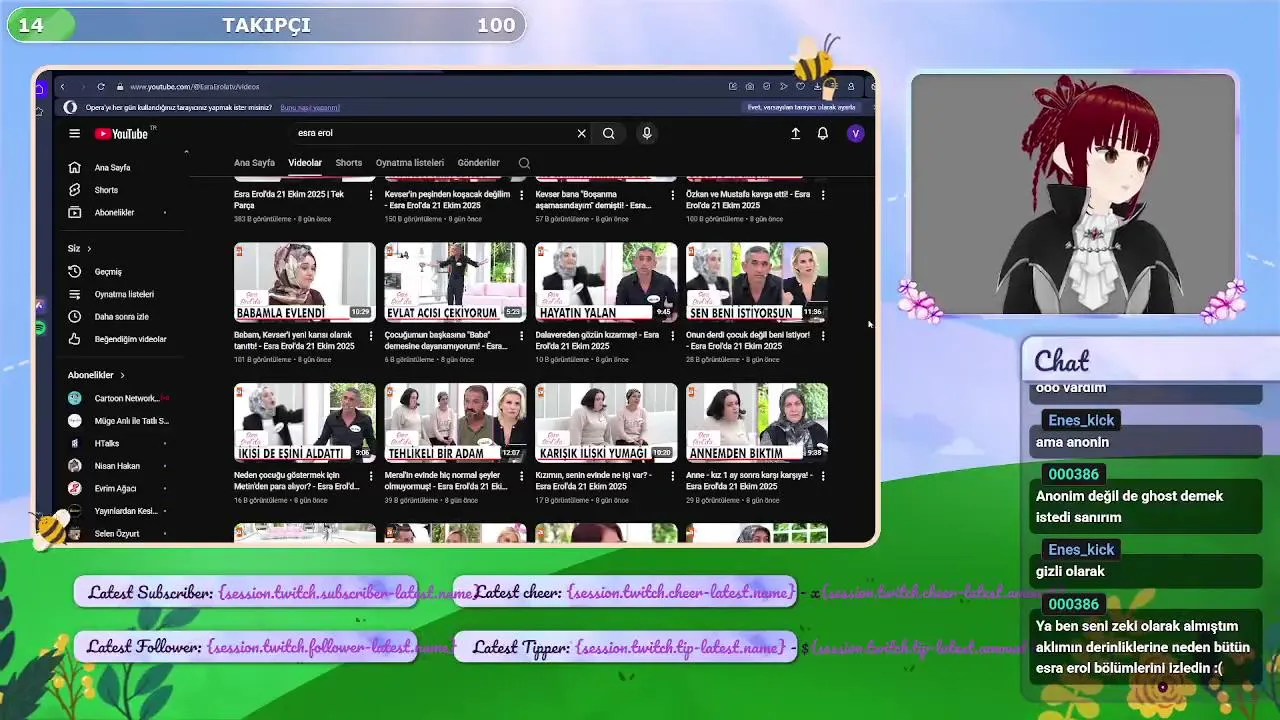Click 'Evet, varsayılan tarayıcı olarak ayarla' button

click(802, 108)
